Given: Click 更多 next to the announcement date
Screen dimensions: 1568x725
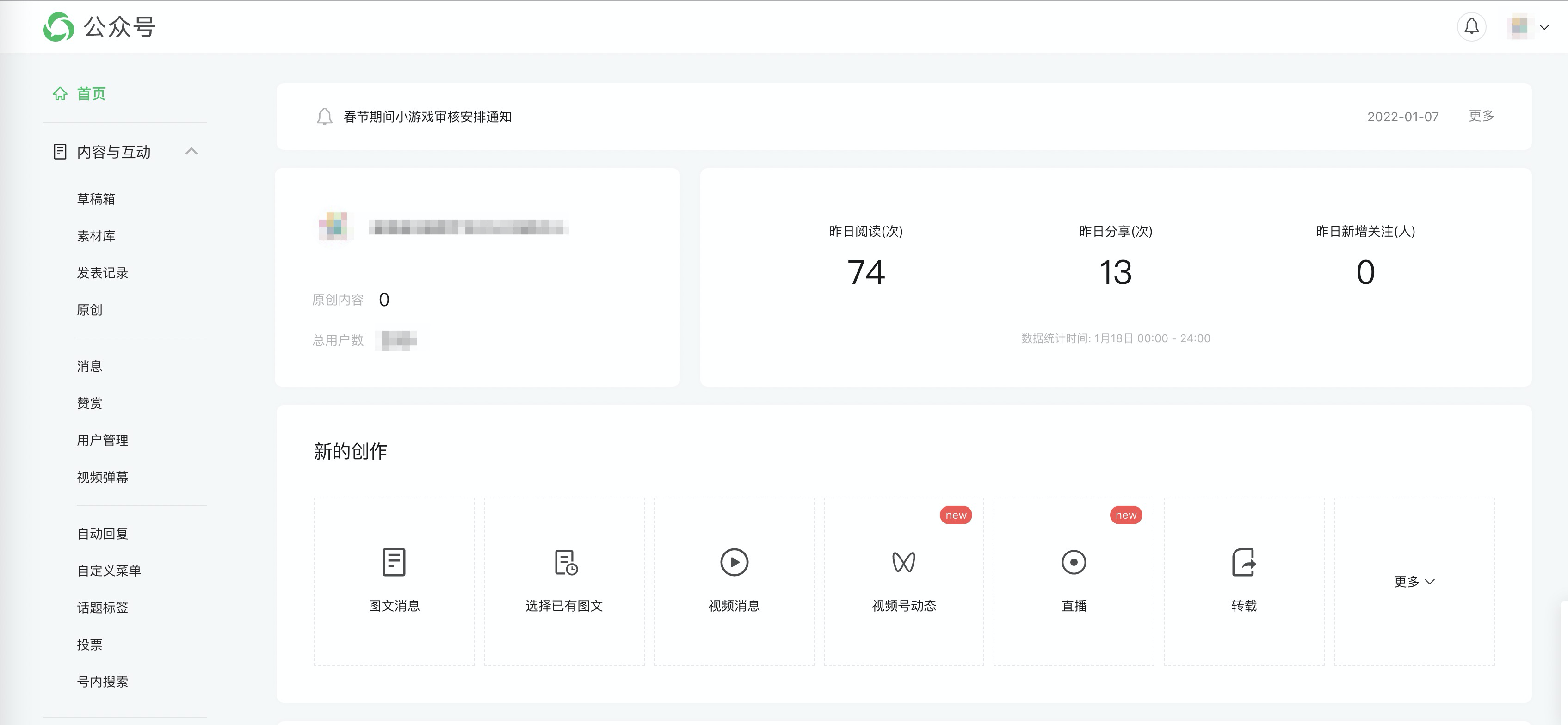Looking at the screenshot, I should [x=1481, y=116].
